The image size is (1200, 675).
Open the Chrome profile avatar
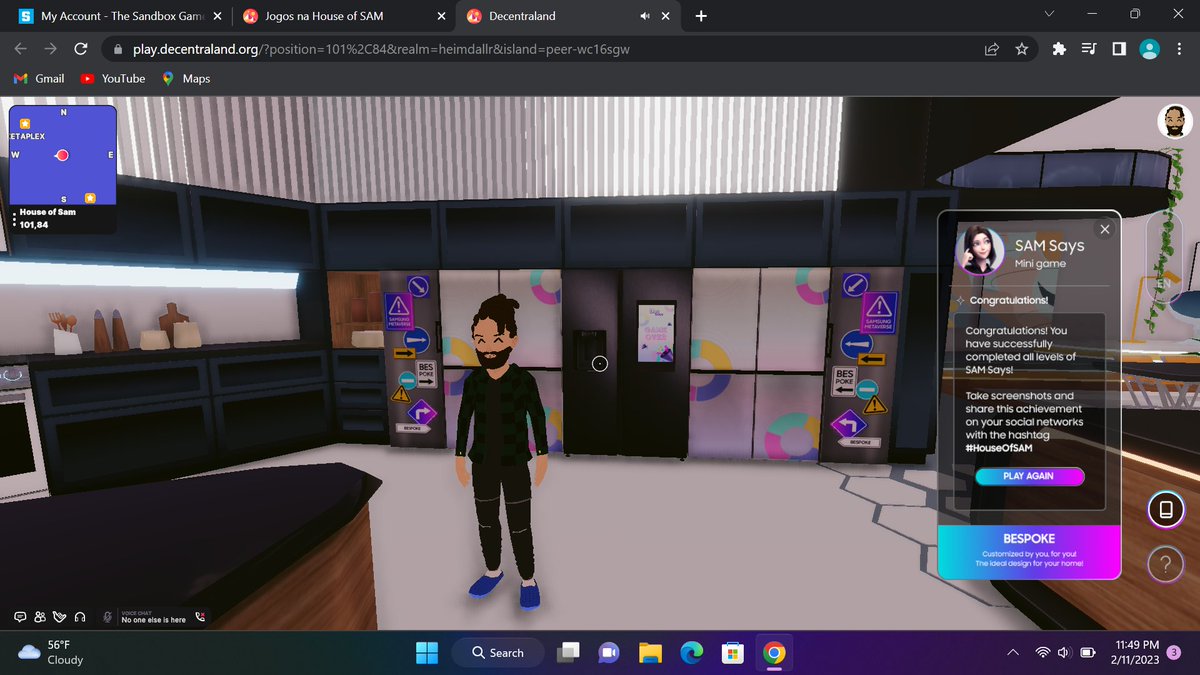(x=1150, y=48)
